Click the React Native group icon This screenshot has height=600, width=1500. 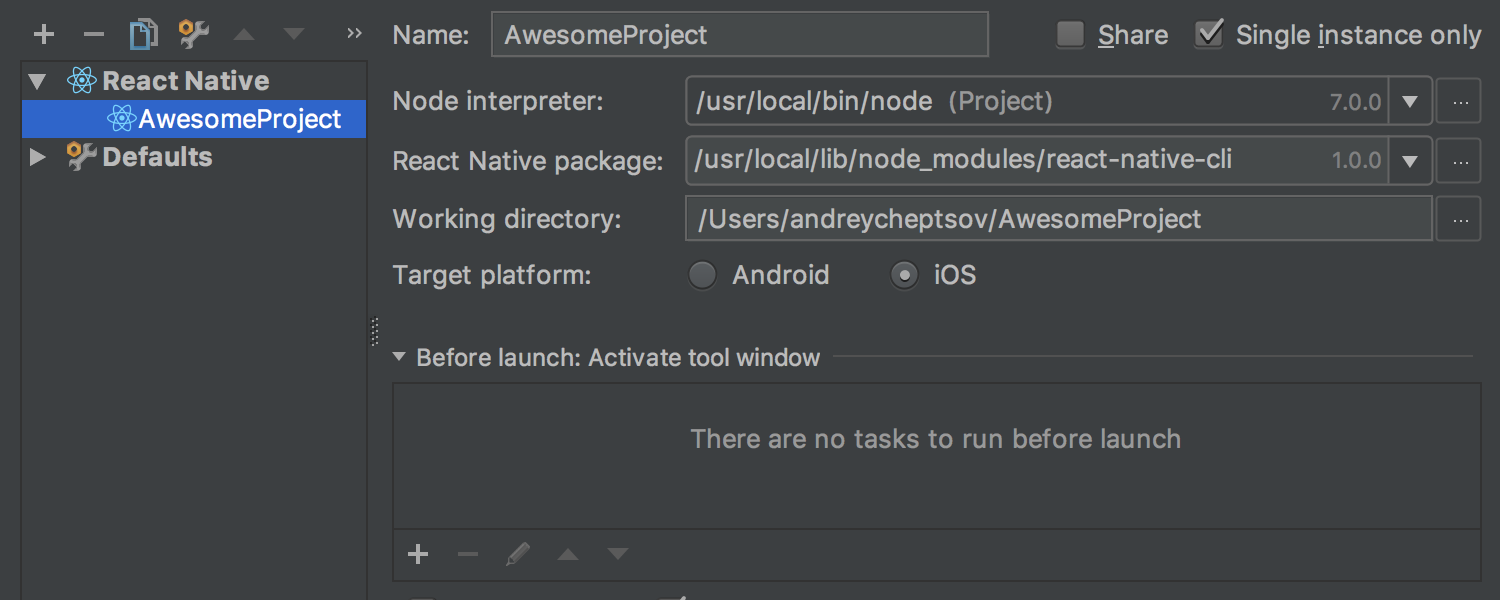click(82, 81)
